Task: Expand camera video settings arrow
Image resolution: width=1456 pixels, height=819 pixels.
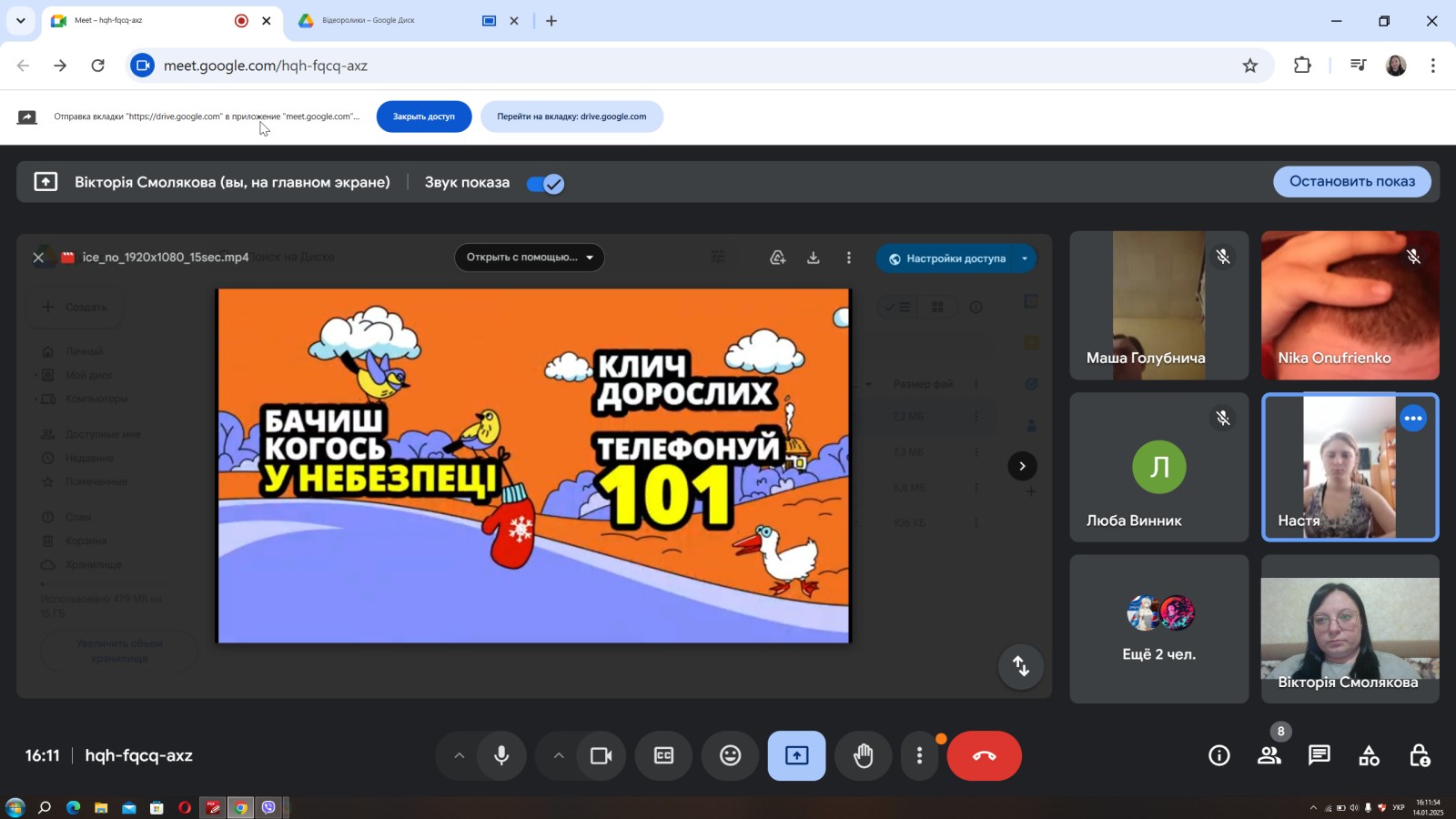Action: [x=559, y=755]
